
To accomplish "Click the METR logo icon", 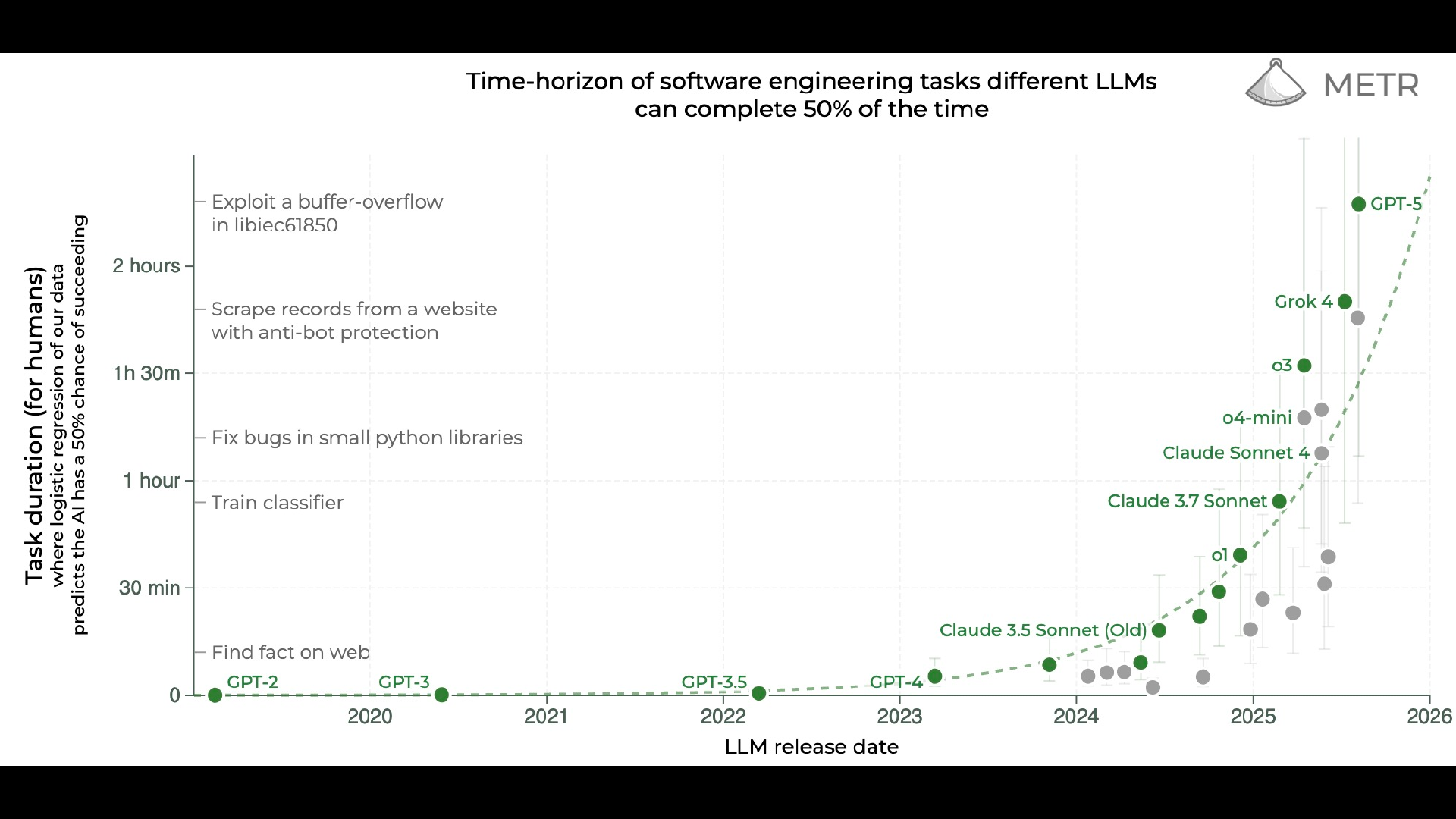I will pos(1276,82).
